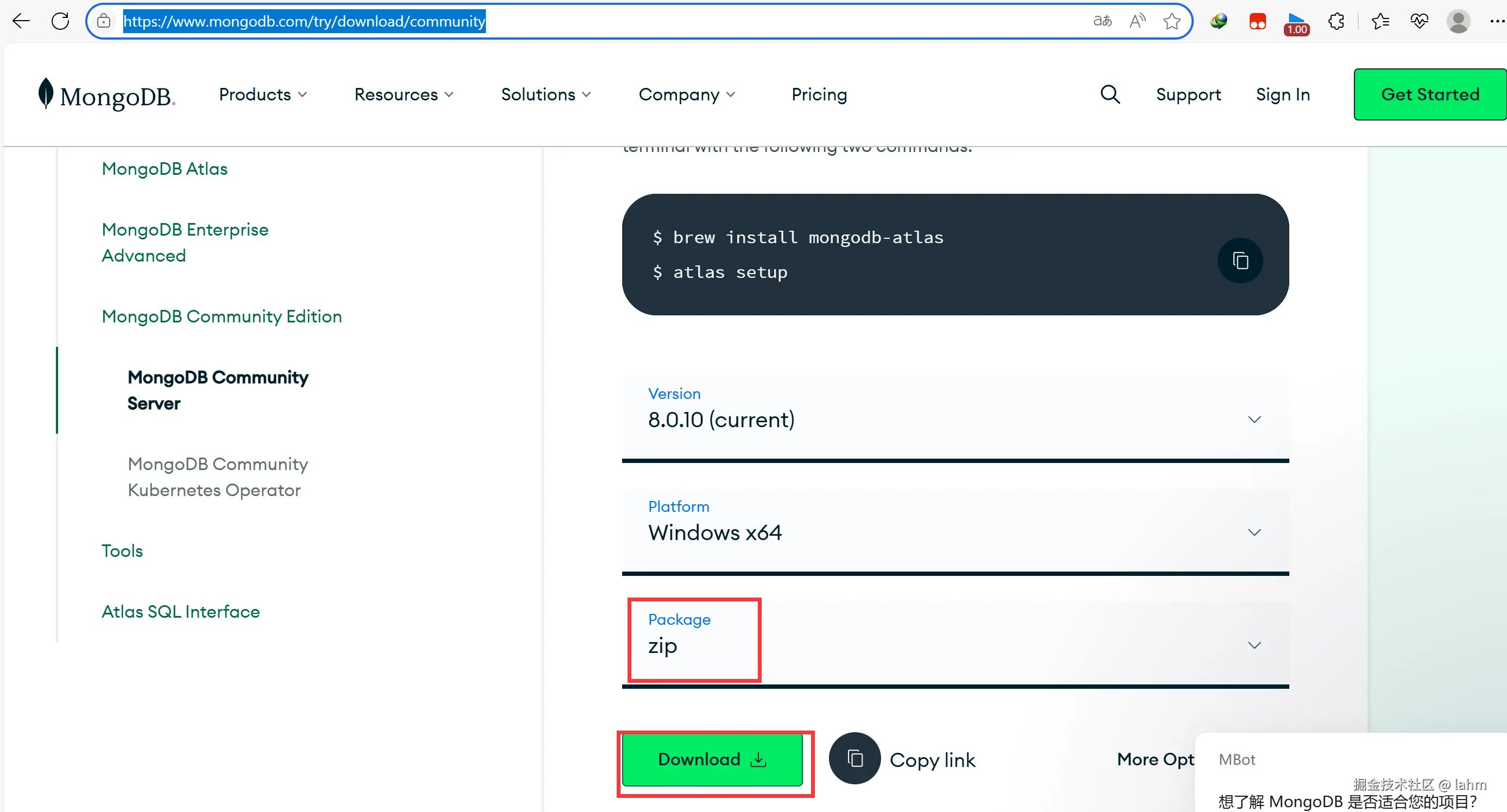This screenshot has height=812, width=1507.
Task: Click the MongoDB leaf logo
Action: click(x=46, y=93)
